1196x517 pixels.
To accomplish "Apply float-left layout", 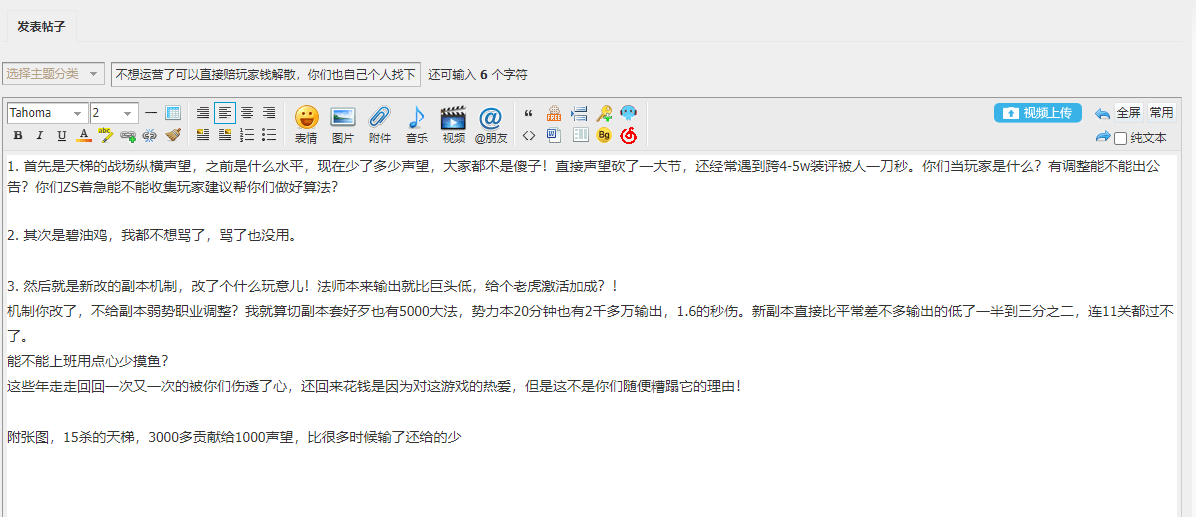I will 203,136.
